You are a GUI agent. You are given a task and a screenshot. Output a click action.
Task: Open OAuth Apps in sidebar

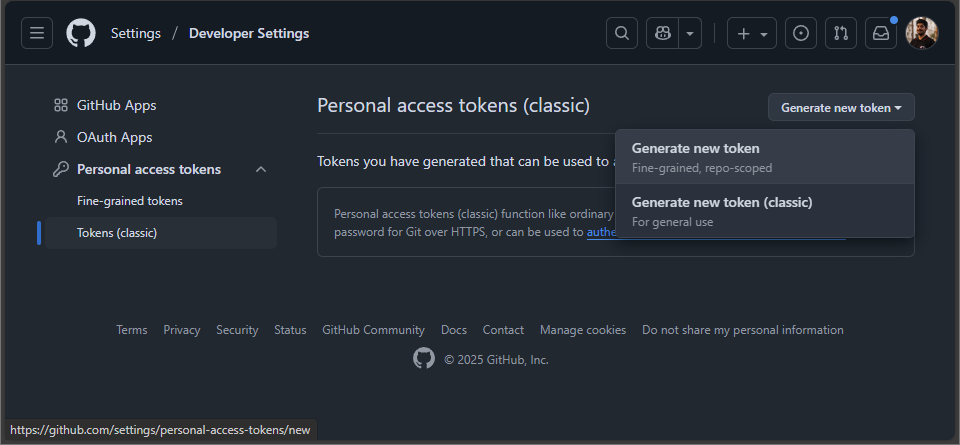click(114, 137)
